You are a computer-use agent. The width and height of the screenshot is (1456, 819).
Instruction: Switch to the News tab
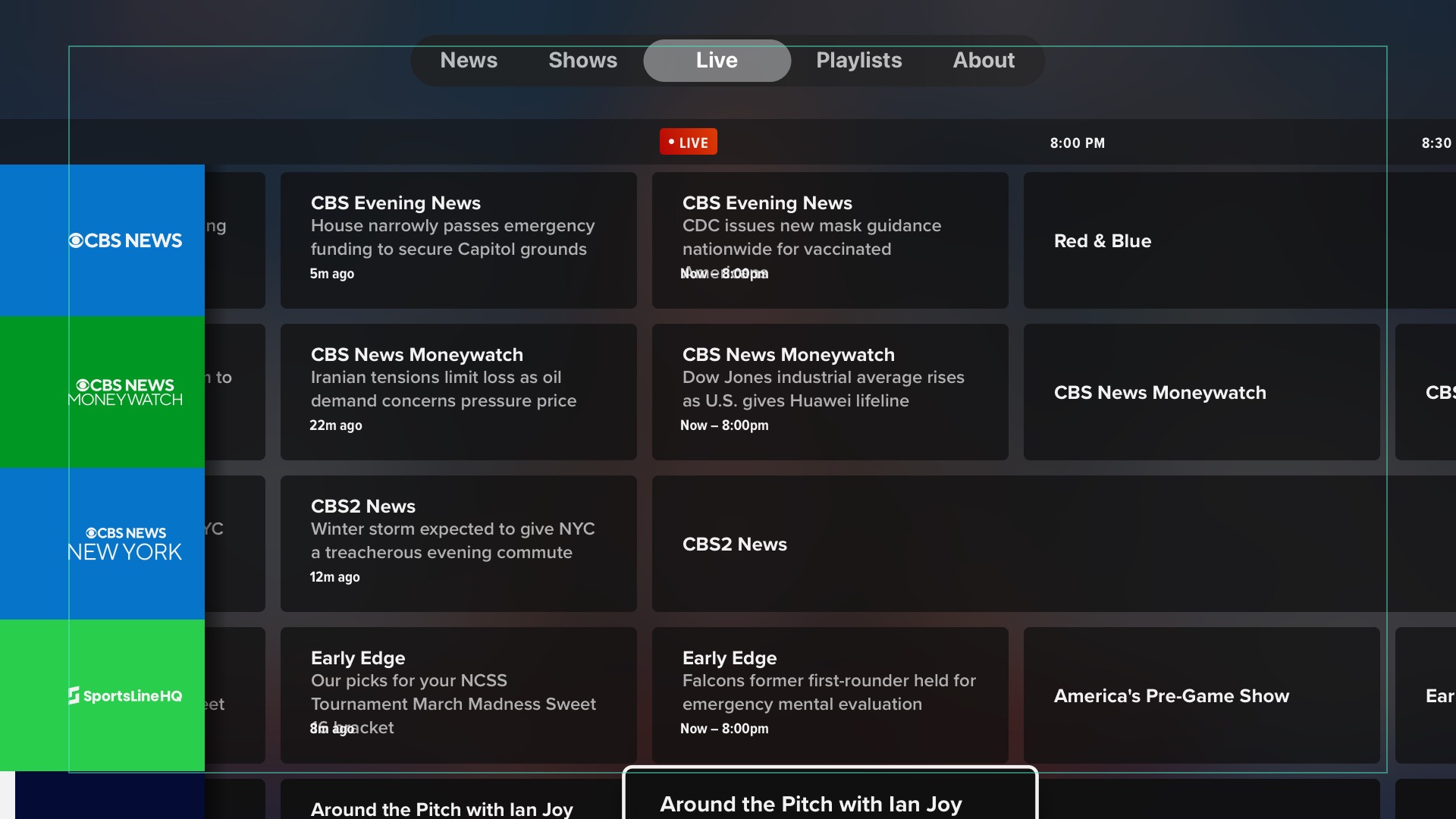point(469,60)
